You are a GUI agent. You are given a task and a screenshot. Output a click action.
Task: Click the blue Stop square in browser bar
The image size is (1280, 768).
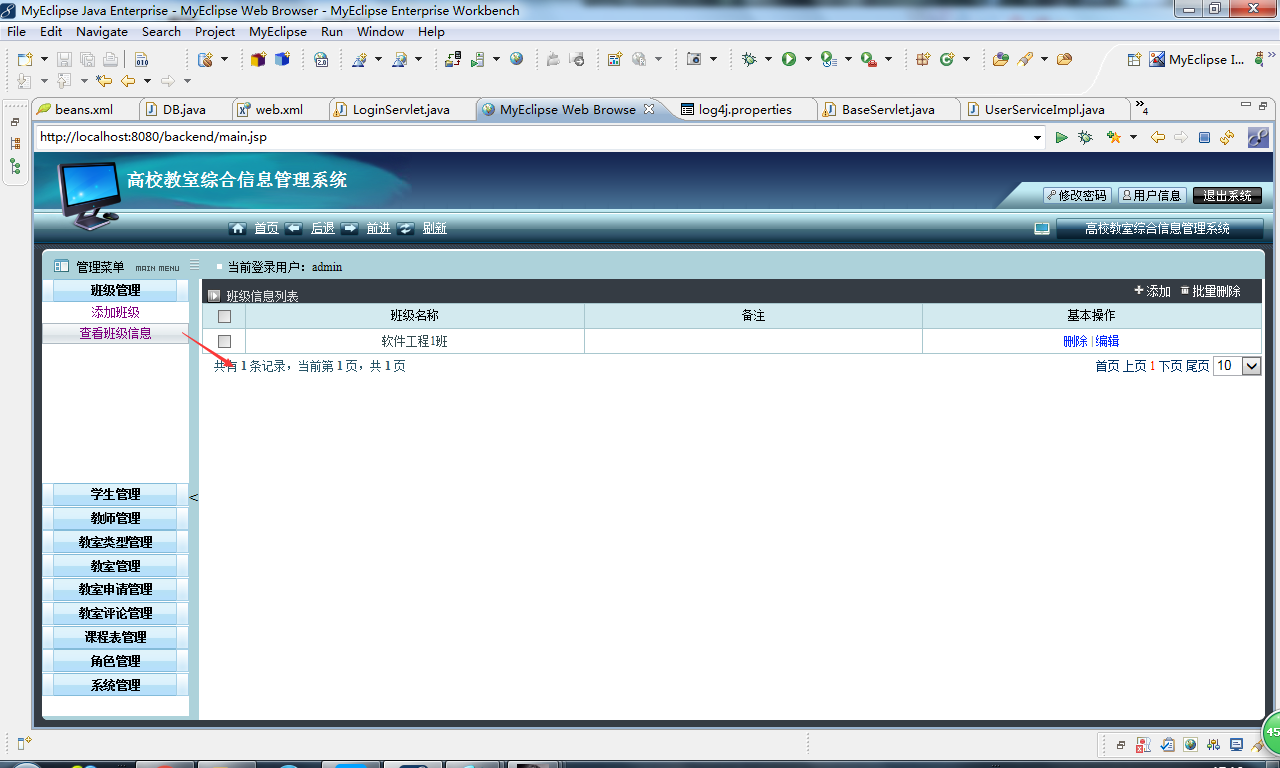(1204, 137)
